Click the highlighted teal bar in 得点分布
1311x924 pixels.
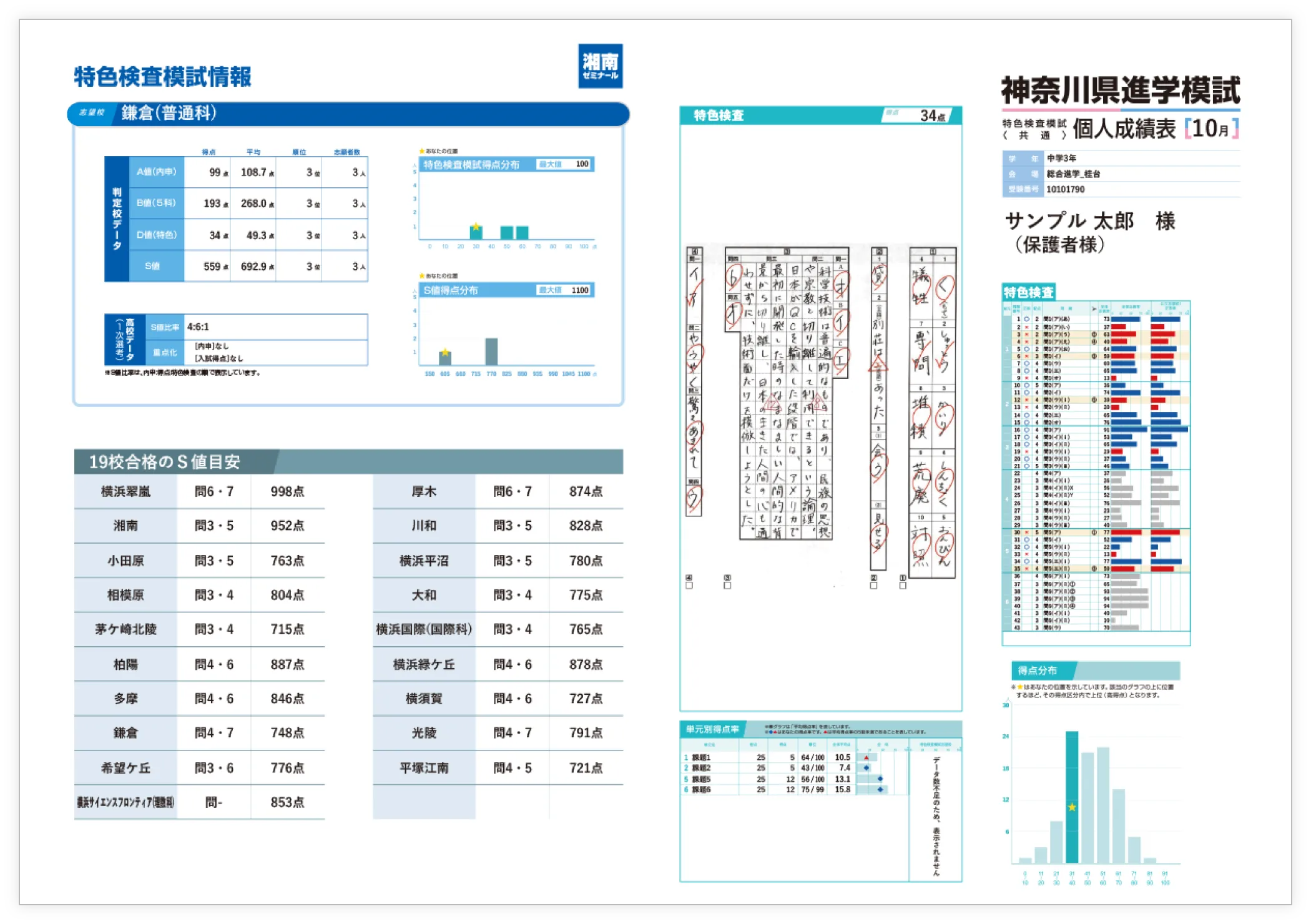tap(1072, 797)
